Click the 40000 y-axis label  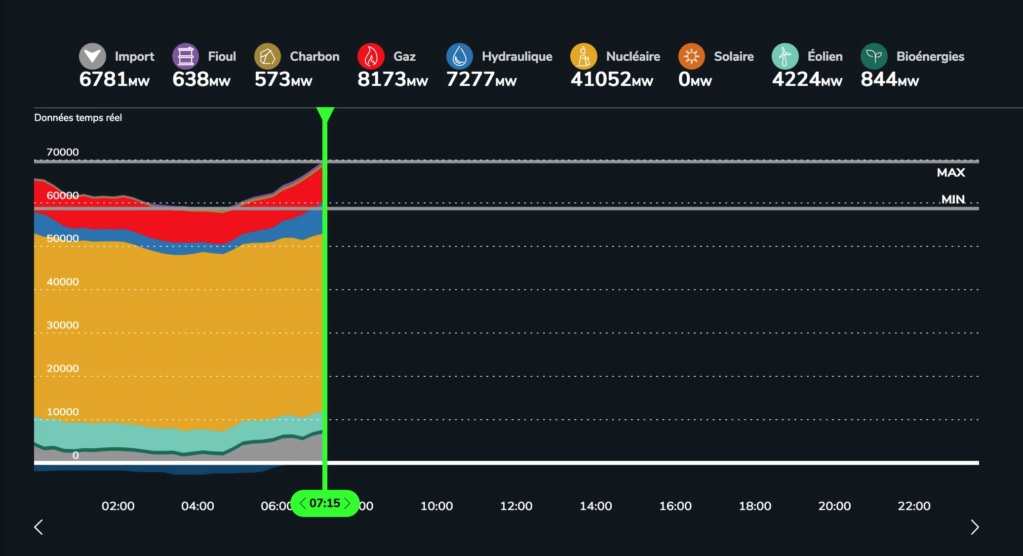63,282
